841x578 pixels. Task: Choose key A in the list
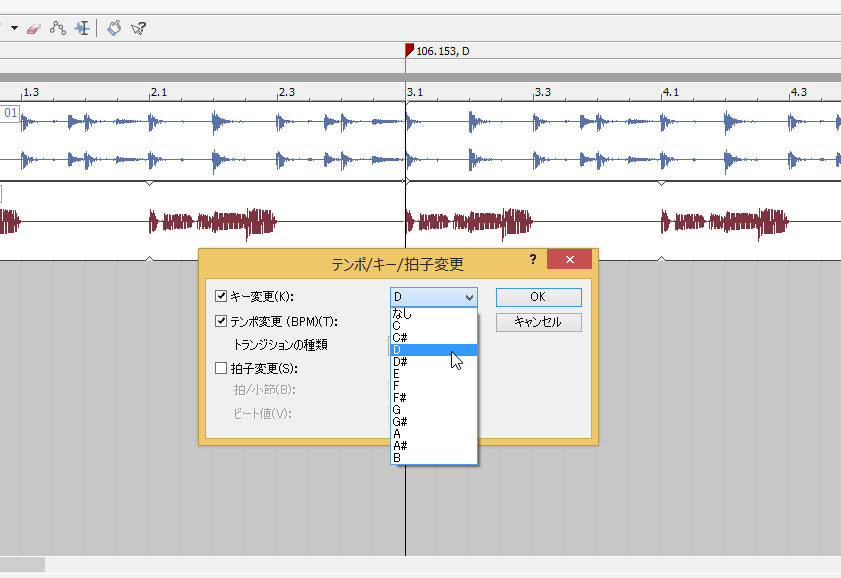pyautogui.click(x=433, y=434)
